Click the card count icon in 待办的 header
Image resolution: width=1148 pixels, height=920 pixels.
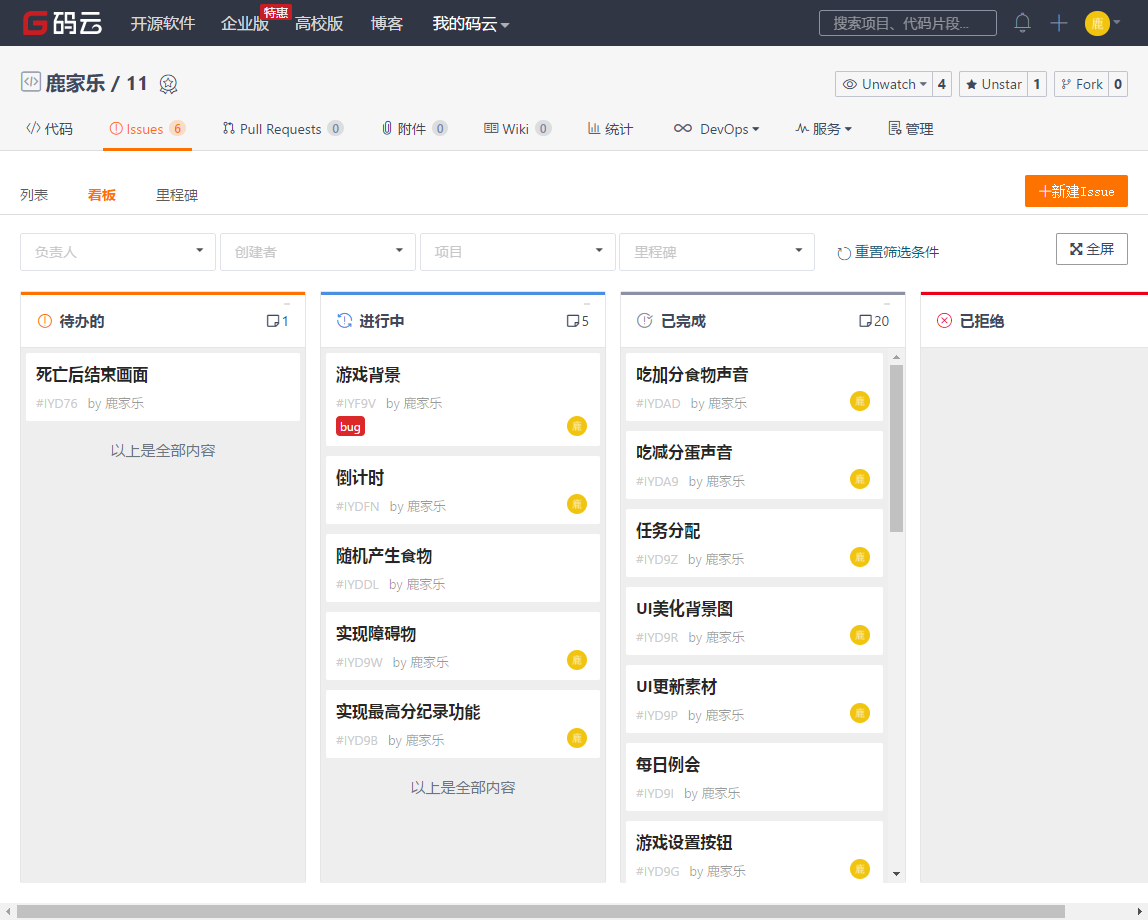click(273, 321)
